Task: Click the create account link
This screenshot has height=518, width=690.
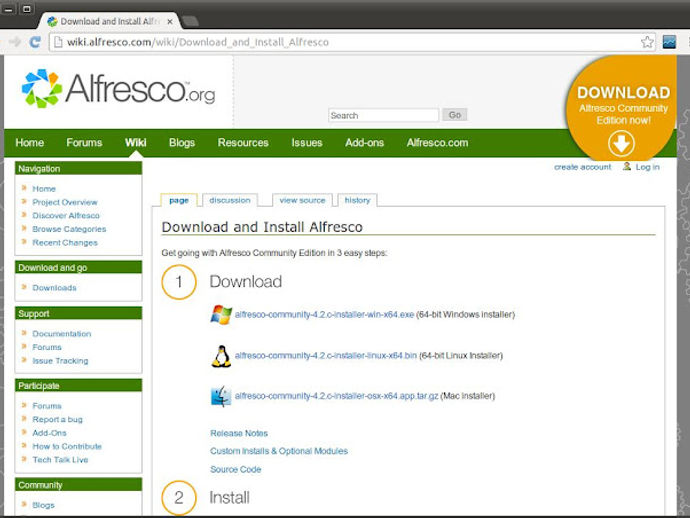Action: pos(583,167)
